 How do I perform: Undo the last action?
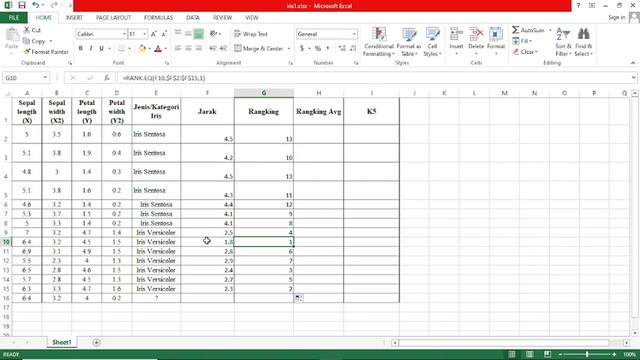pyautogui.click(x=36, y=5)
